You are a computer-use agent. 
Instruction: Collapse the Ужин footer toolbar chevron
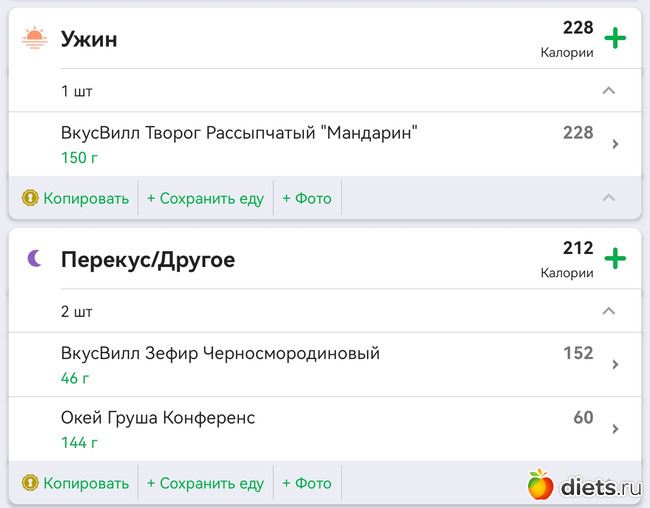(609, 198)
